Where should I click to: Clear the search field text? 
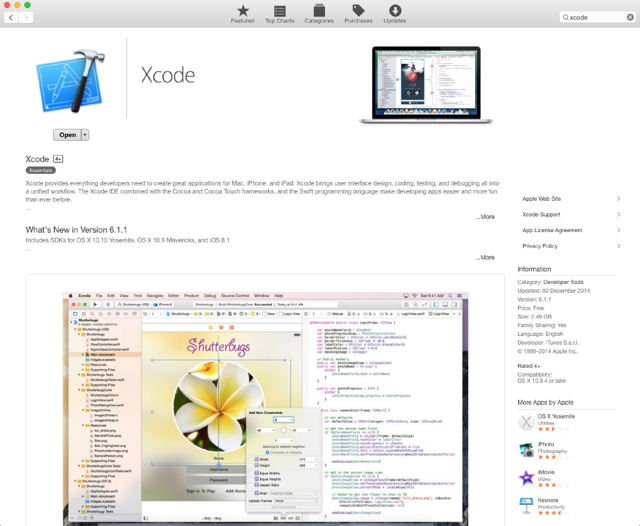[x=630, y=17]
